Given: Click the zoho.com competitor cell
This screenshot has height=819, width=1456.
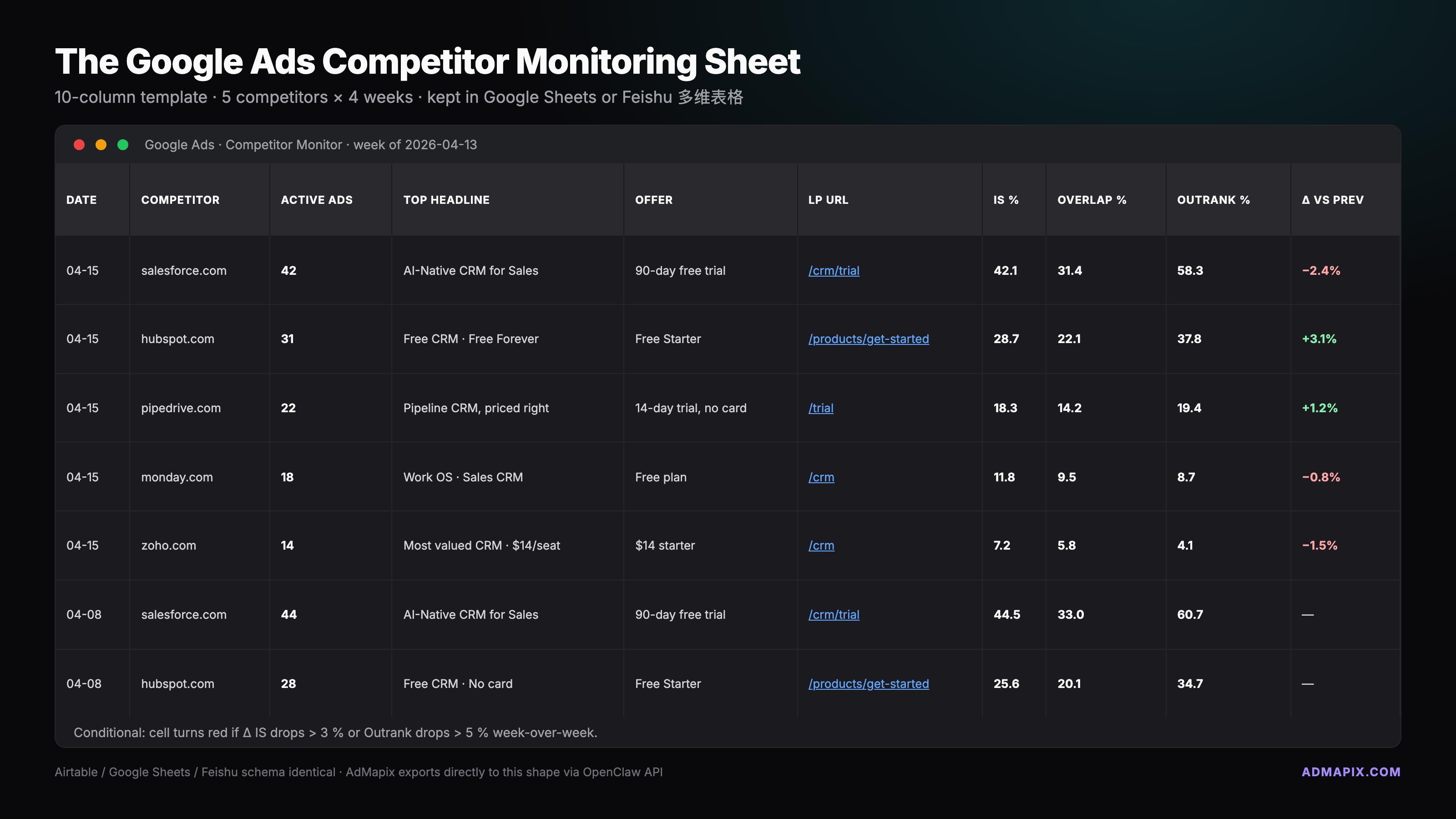Looking at the screenshot, I should pos(168,546).
